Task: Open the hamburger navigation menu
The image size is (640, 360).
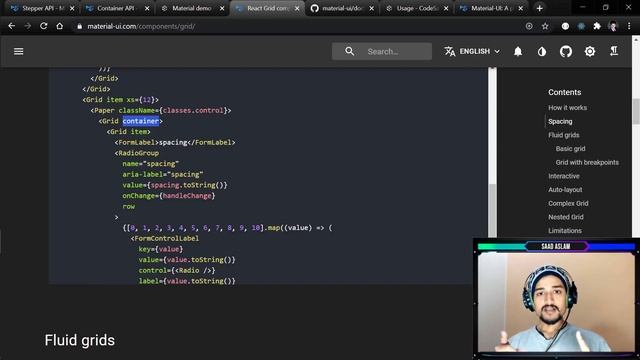Action: (x=18, y=51)
